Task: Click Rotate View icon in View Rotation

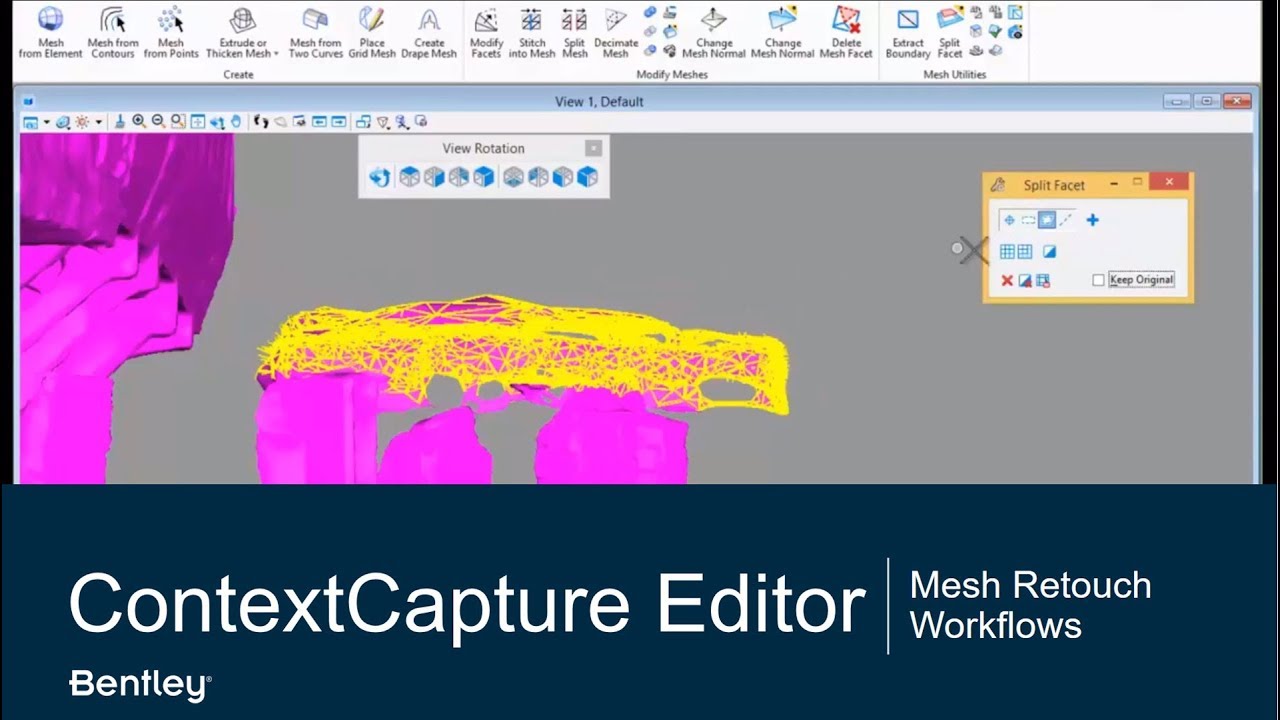Action: tap(379, 177)
